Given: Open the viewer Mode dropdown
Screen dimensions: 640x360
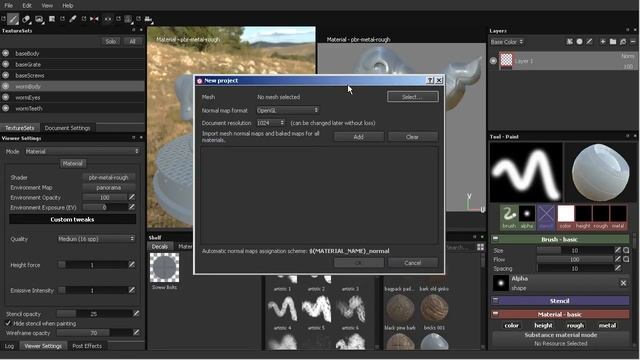Looking at the screenshot, I should [82, 151].
